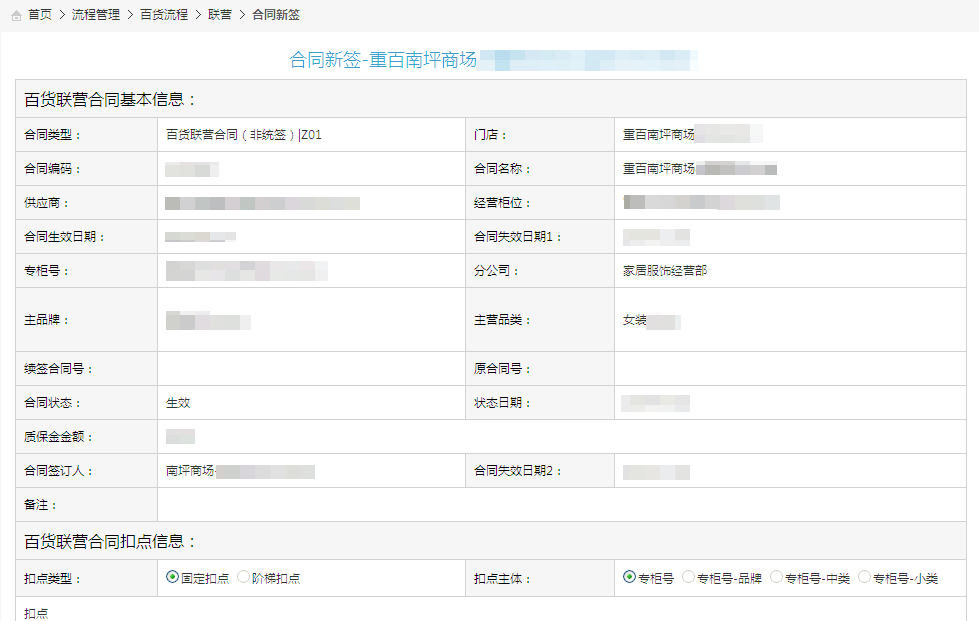Navigate to 百货流程 breadcrumb item
Image resolution: width=979 pixels, height=621 pixels.
pos(163,15)
